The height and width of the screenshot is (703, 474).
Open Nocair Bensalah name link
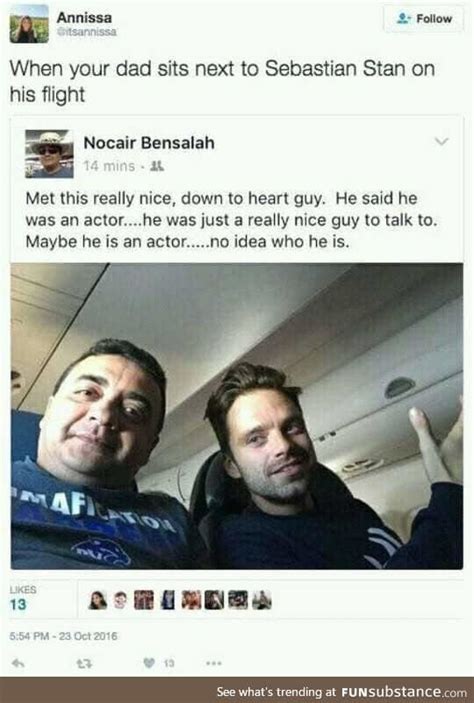[x=149, y=143]
